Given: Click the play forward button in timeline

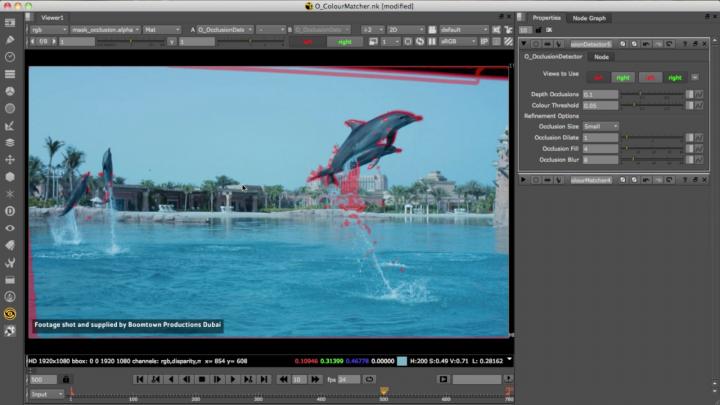Looking at the screenshot, I should click(x=234, y=380).
